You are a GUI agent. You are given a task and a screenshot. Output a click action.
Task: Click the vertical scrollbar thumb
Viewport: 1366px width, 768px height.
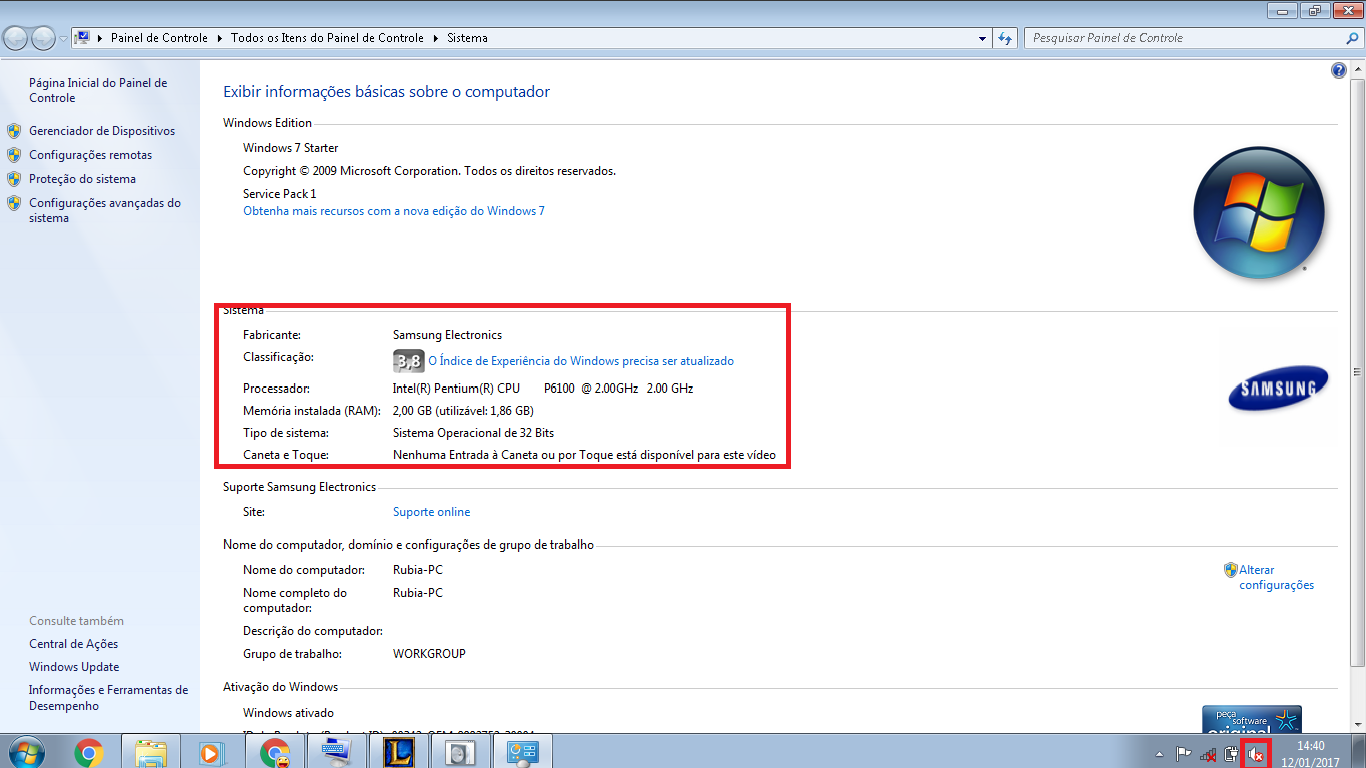click(1357, 372)
